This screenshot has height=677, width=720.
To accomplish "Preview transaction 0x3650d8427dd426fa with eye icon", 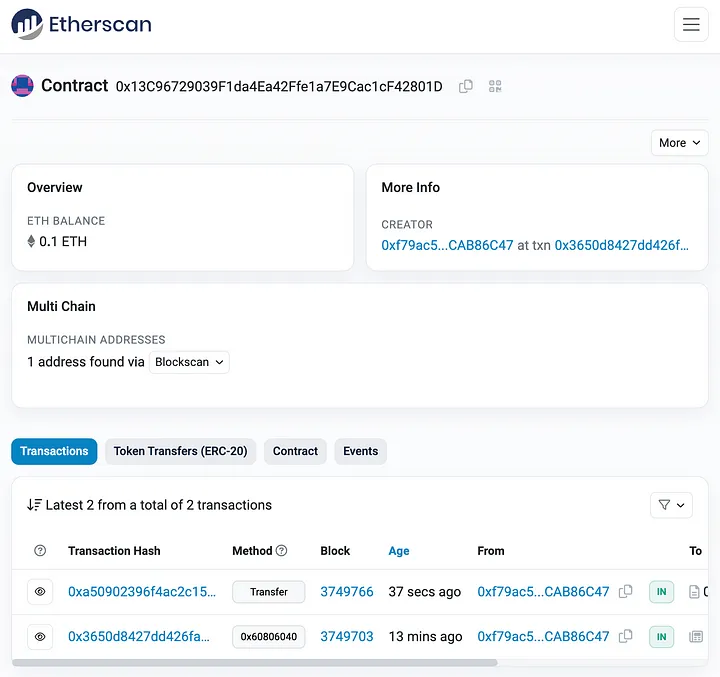I will [40, 636].
